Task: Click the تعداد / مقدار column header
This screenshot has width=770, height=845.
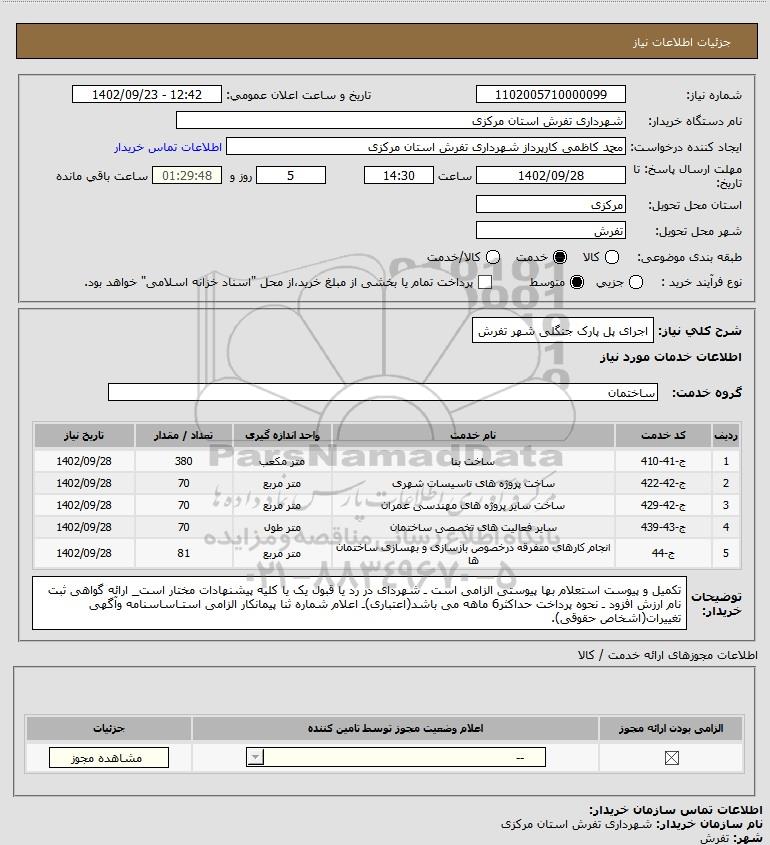Action: 183,435
